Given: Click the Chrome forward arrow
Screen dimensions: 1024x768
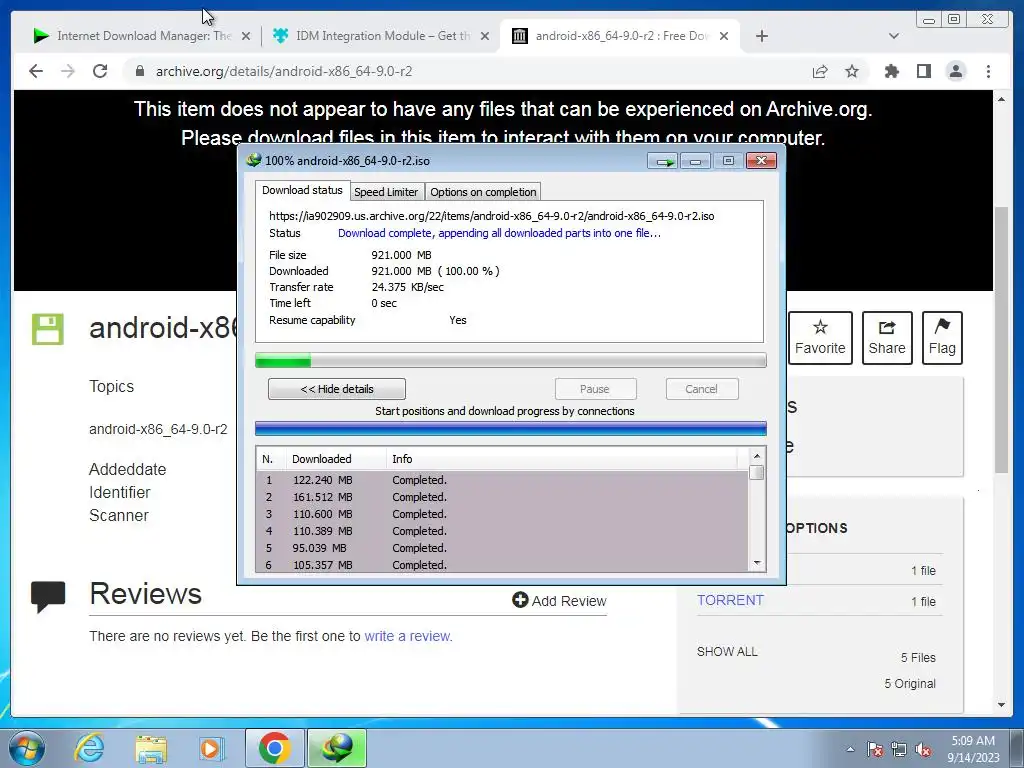Looking at the screenshot, I should [x=68, y=71].
